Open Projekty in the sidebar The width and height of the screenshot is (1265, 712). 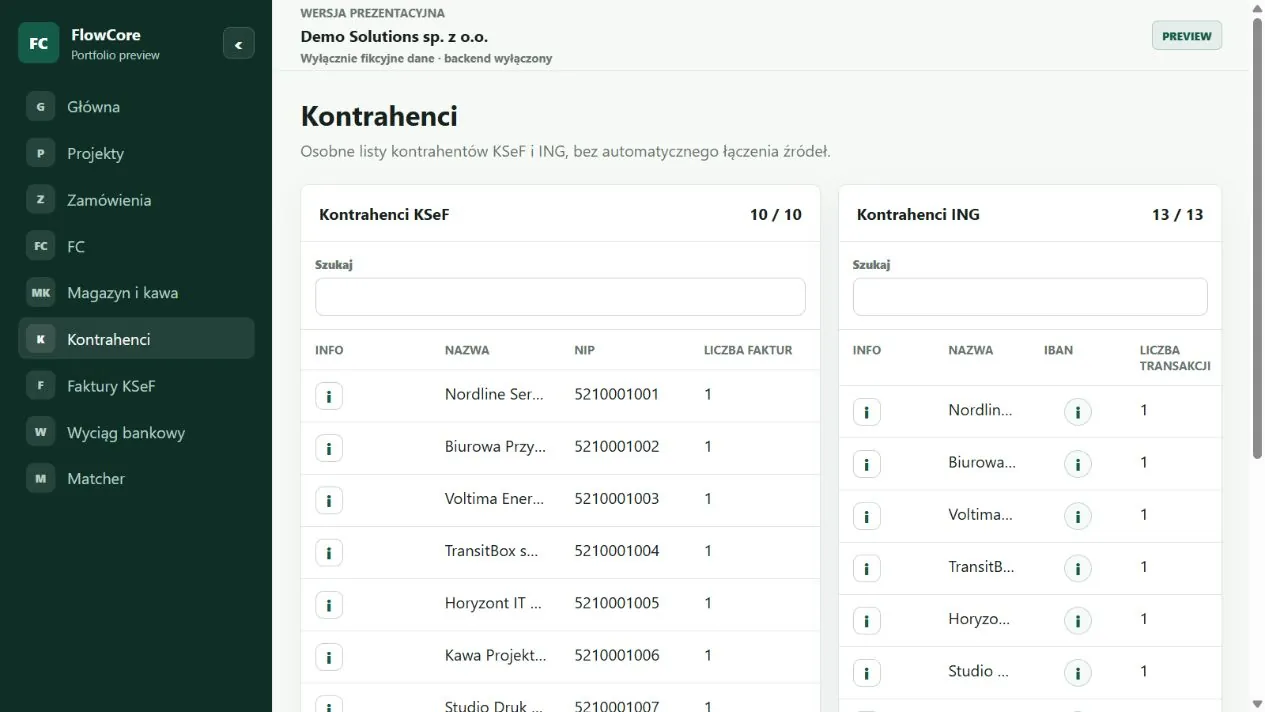[136, 153]
